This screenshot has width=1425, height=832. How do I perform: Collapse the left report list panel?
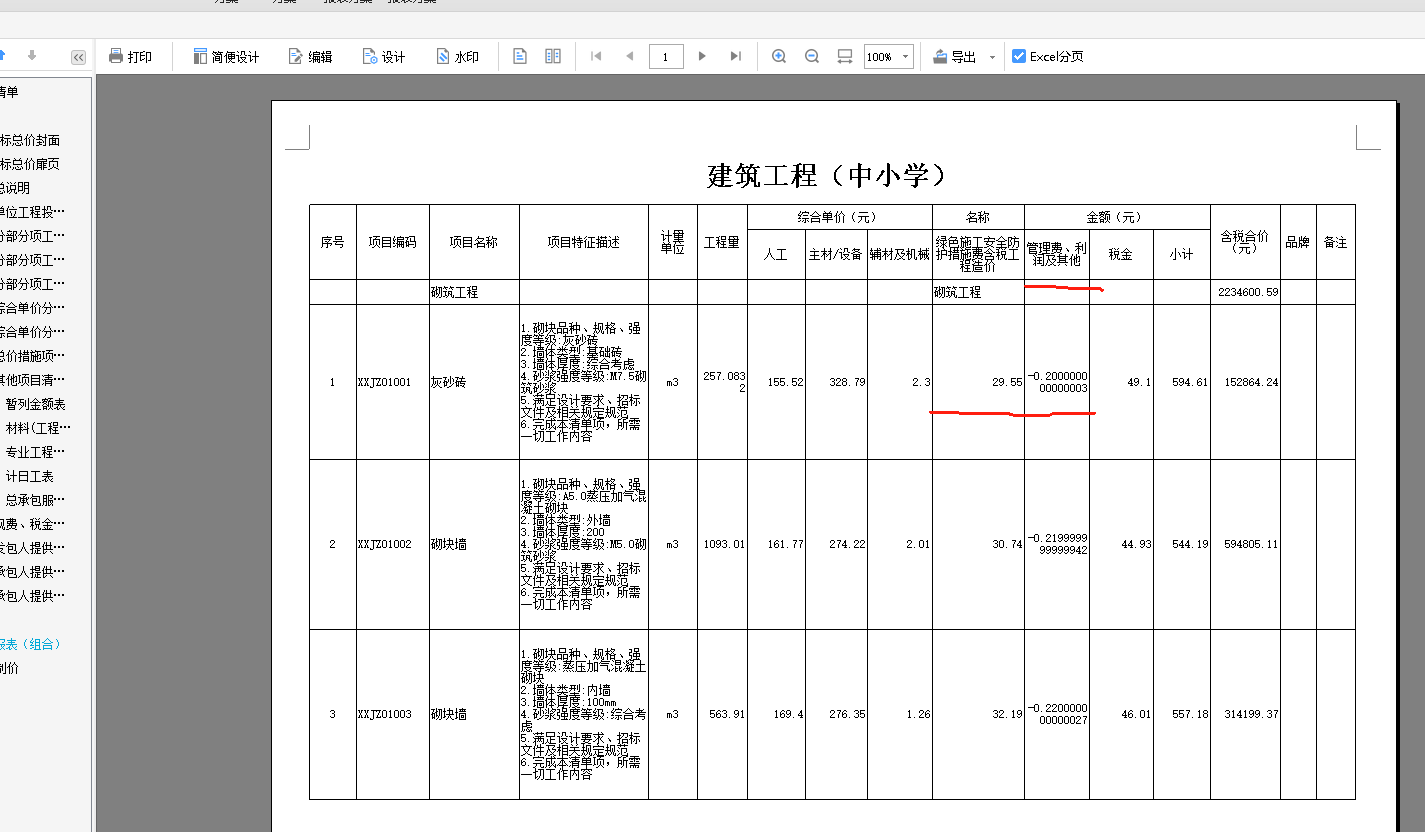[78, 57]
